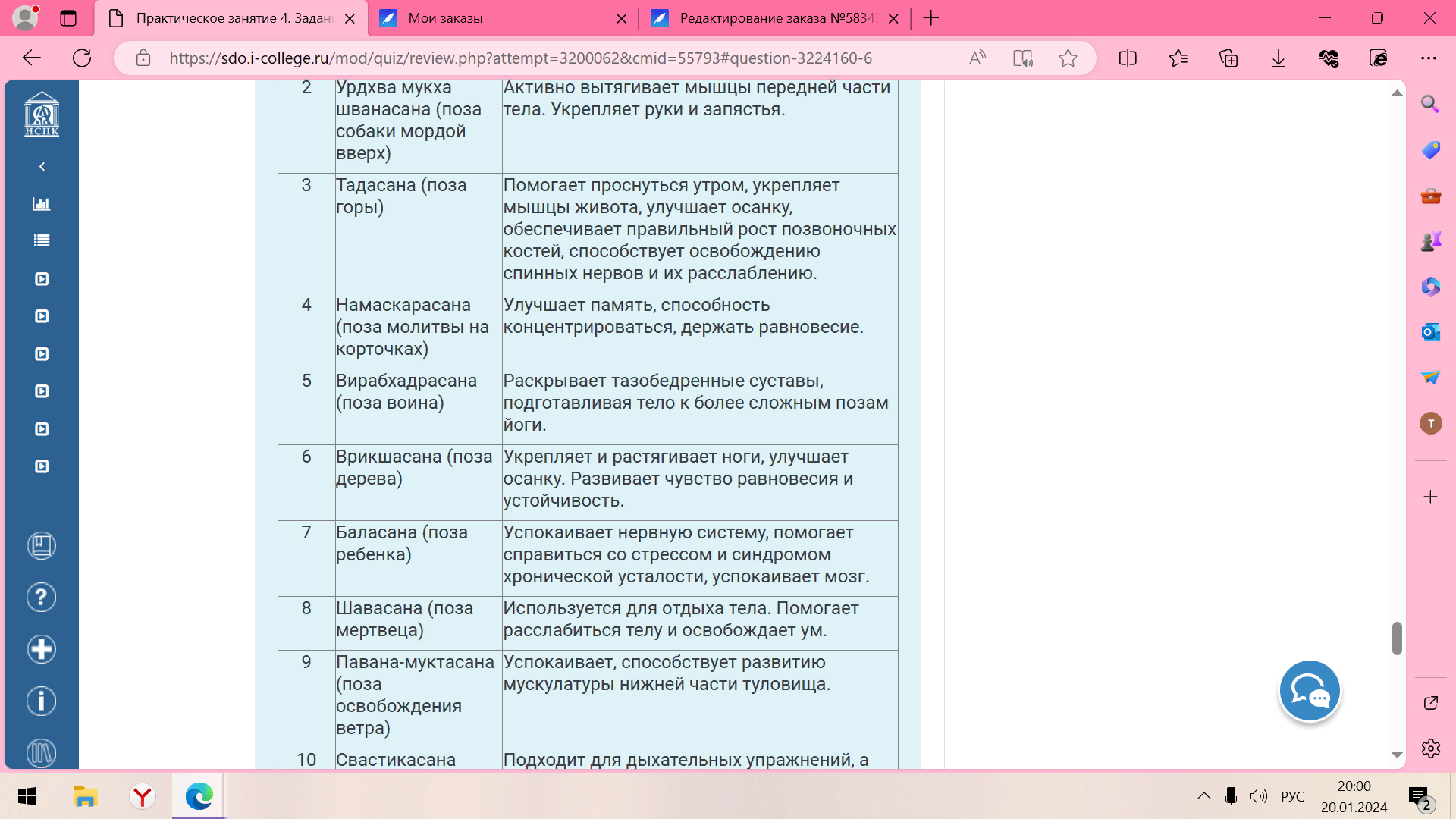This screenshot has height=819, width=1456.
Task: Toggle split screen view in Edge
Action: pos(1128,58)
